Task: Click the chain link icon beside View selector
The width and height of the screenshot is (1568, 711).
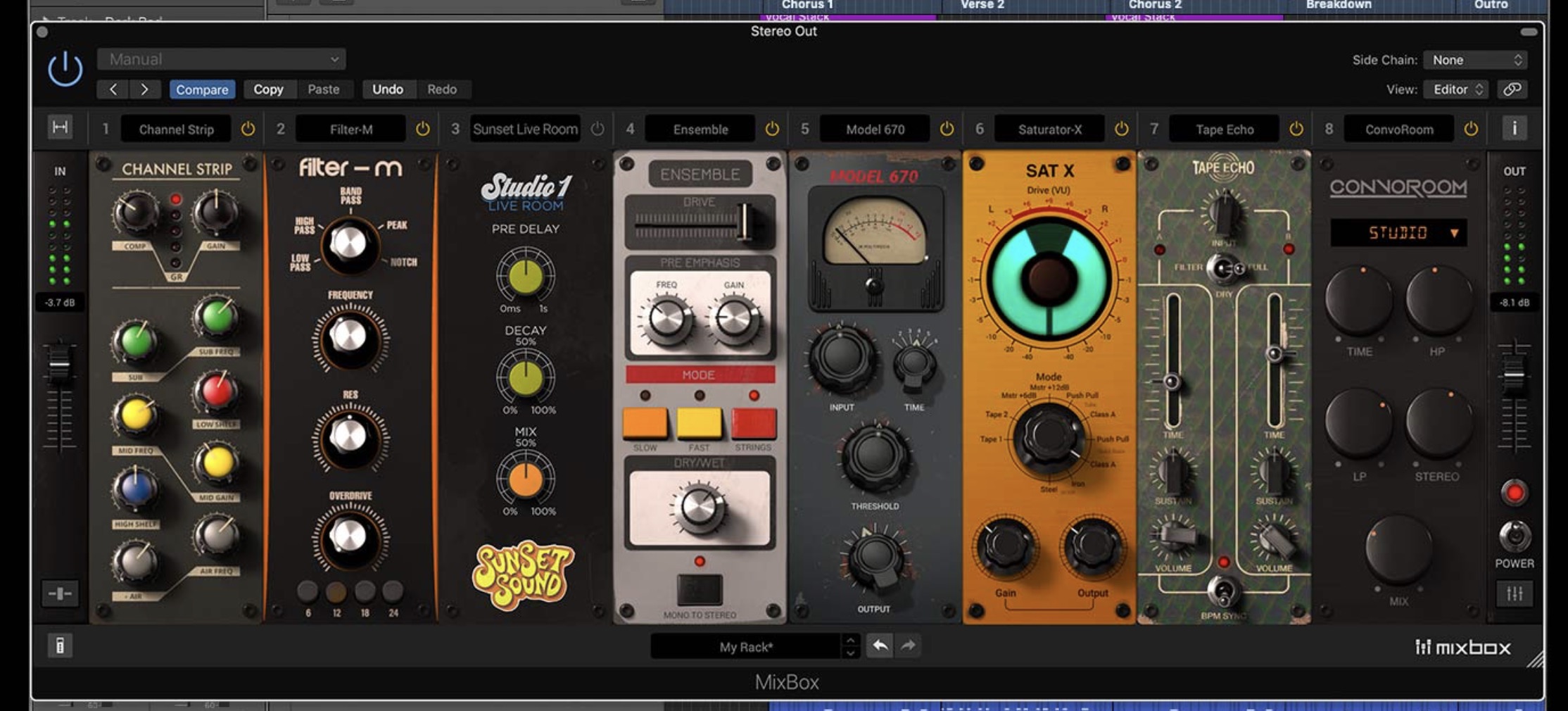Action: 1512,89
